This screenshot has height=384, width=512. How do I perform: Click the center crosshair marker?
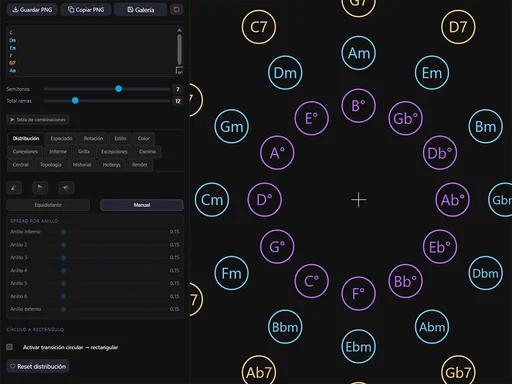(359, 200)
